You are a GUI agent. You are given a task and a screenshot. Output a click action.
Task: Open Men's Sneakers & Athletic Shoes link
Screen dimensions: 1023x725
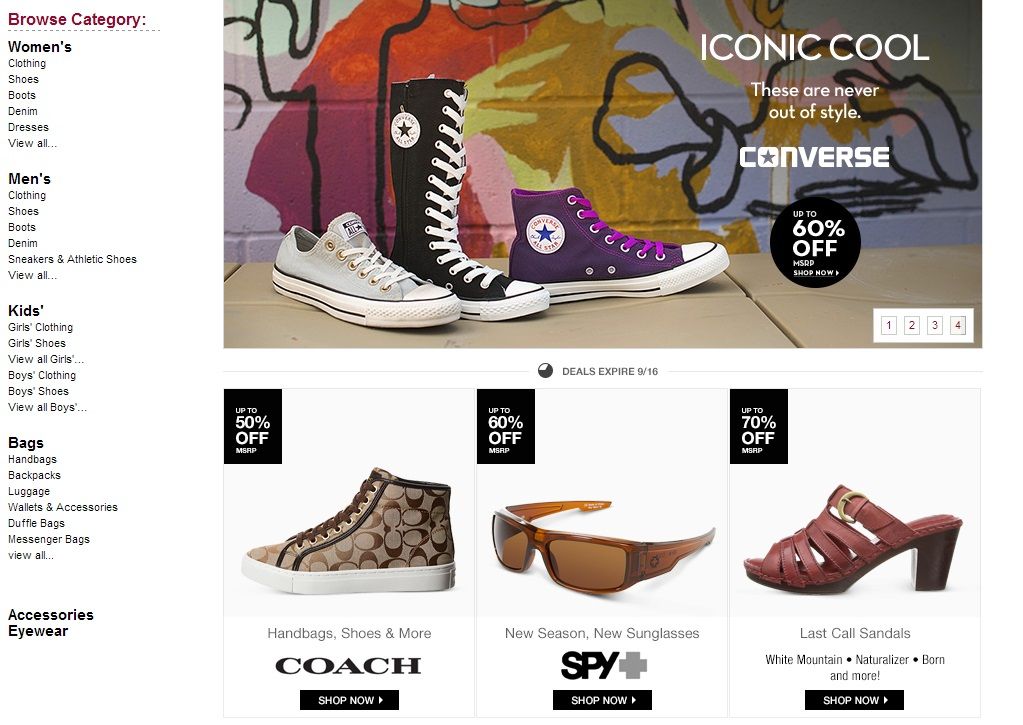click(x=72, y=259)
